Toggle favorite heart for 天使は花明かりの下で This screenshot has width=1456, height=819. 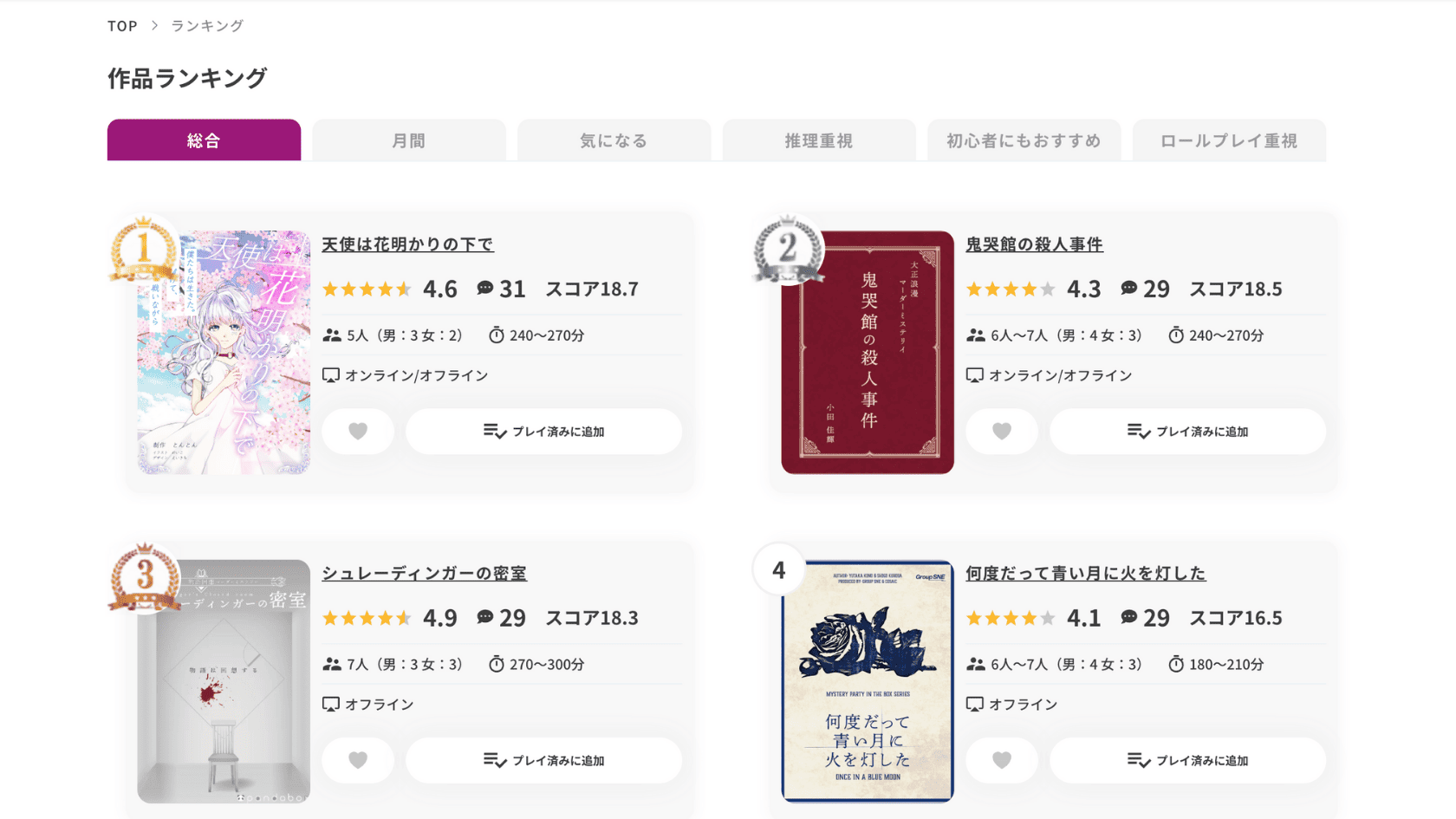[358, 431]
